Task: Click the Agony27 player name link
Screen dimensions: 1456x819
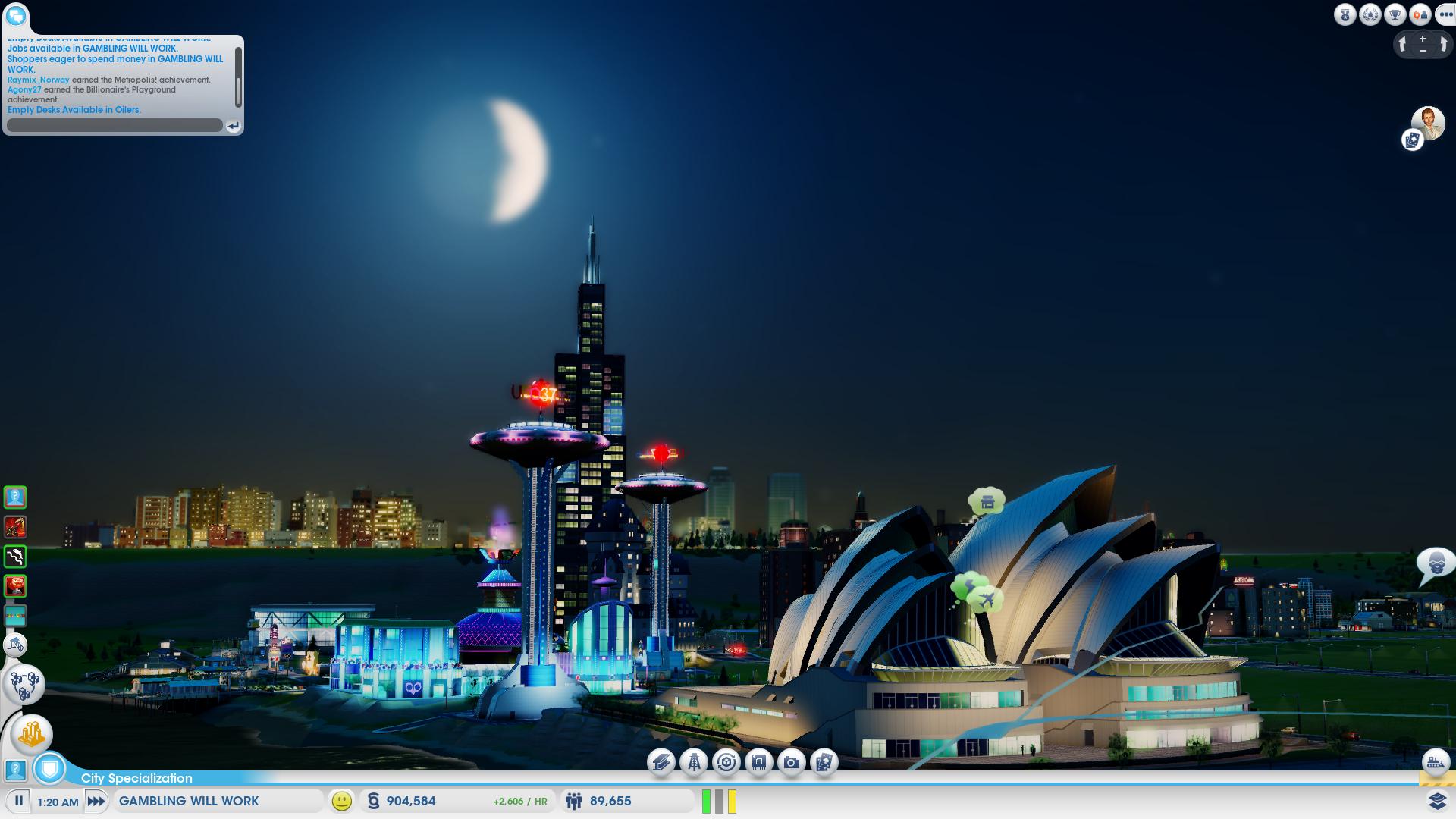Action: (24, 89)
